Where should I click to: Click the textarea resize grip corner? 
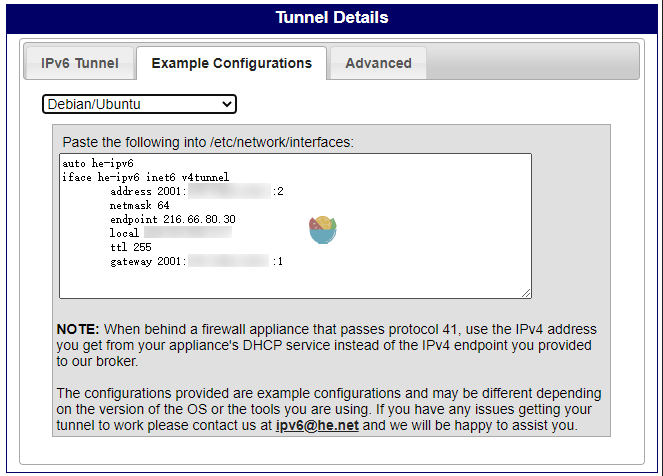pyautogui.click(x=526, y=292)
